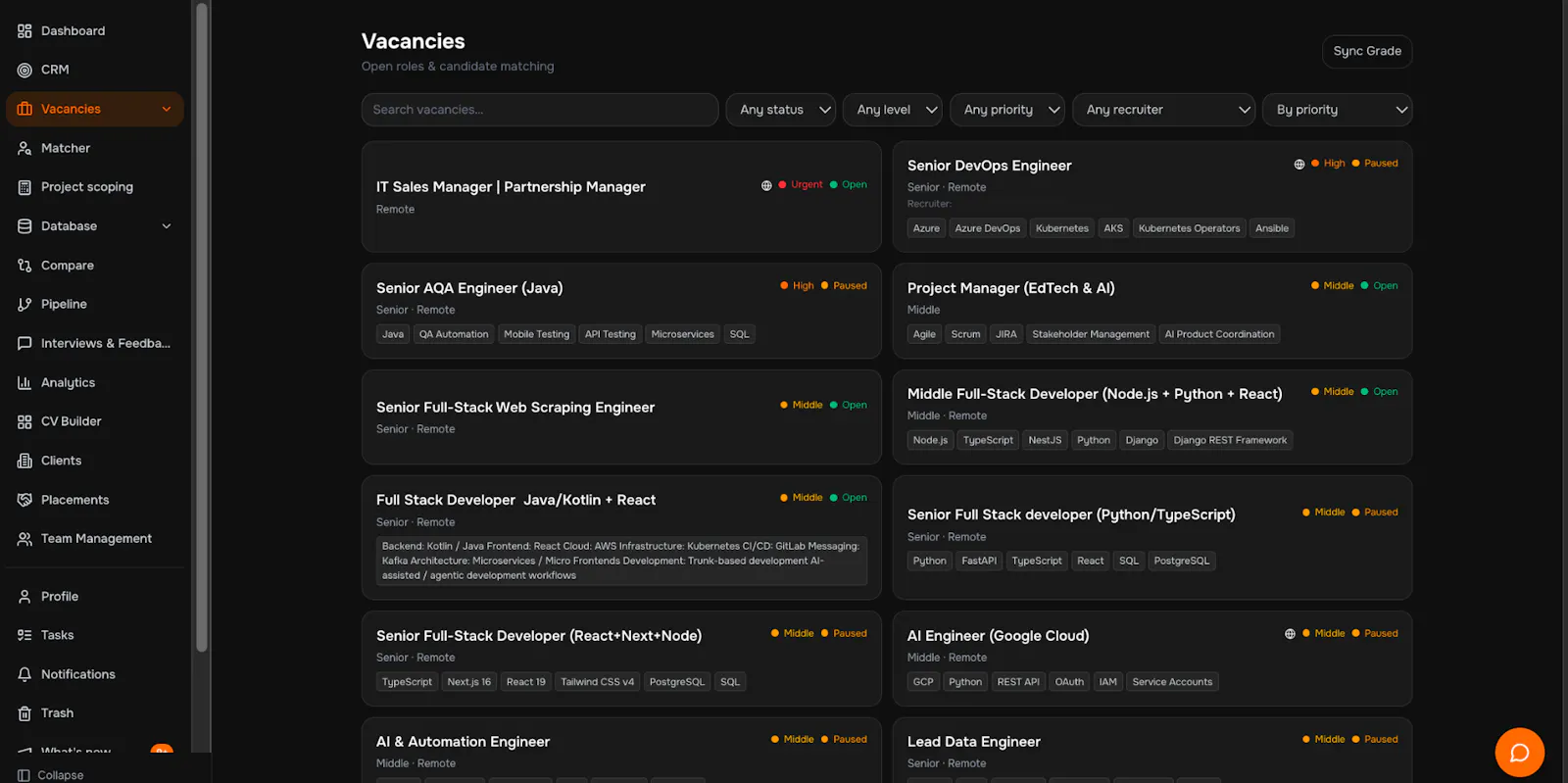Open the By priority sort dropdown
1568x783 pixels.
point(1338,110)
